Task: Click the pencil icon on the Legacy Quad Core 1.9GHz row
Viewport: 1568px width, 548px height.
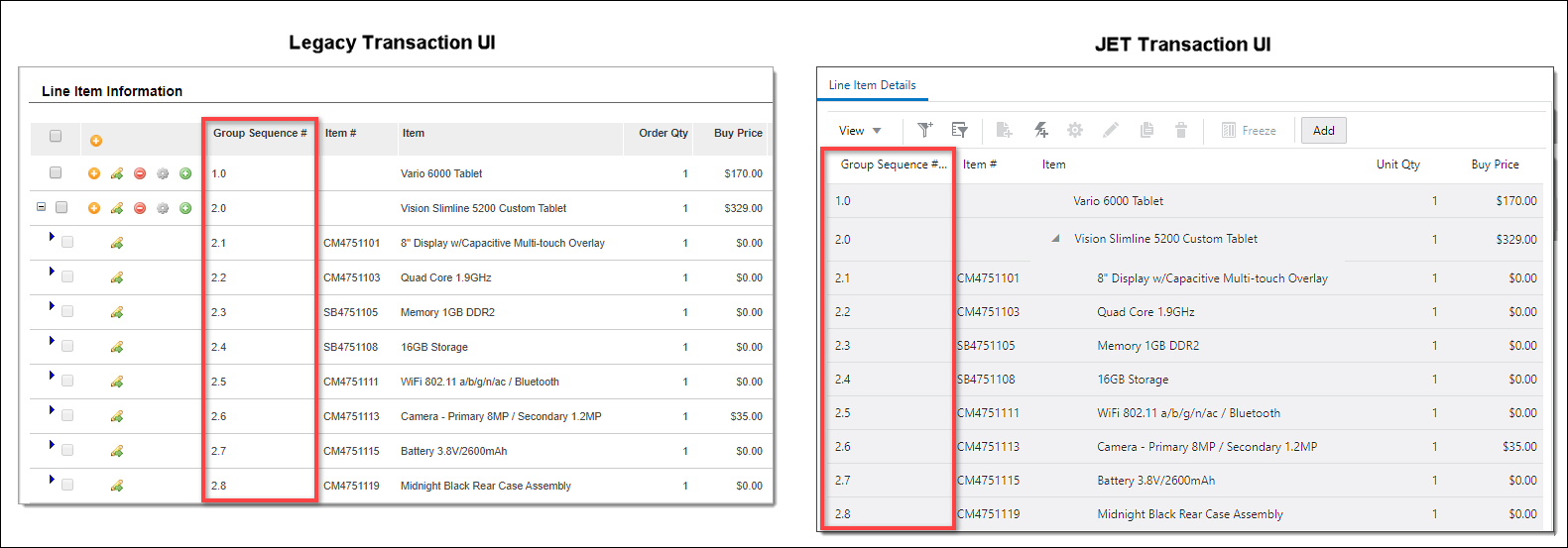Action: point(117,277)
